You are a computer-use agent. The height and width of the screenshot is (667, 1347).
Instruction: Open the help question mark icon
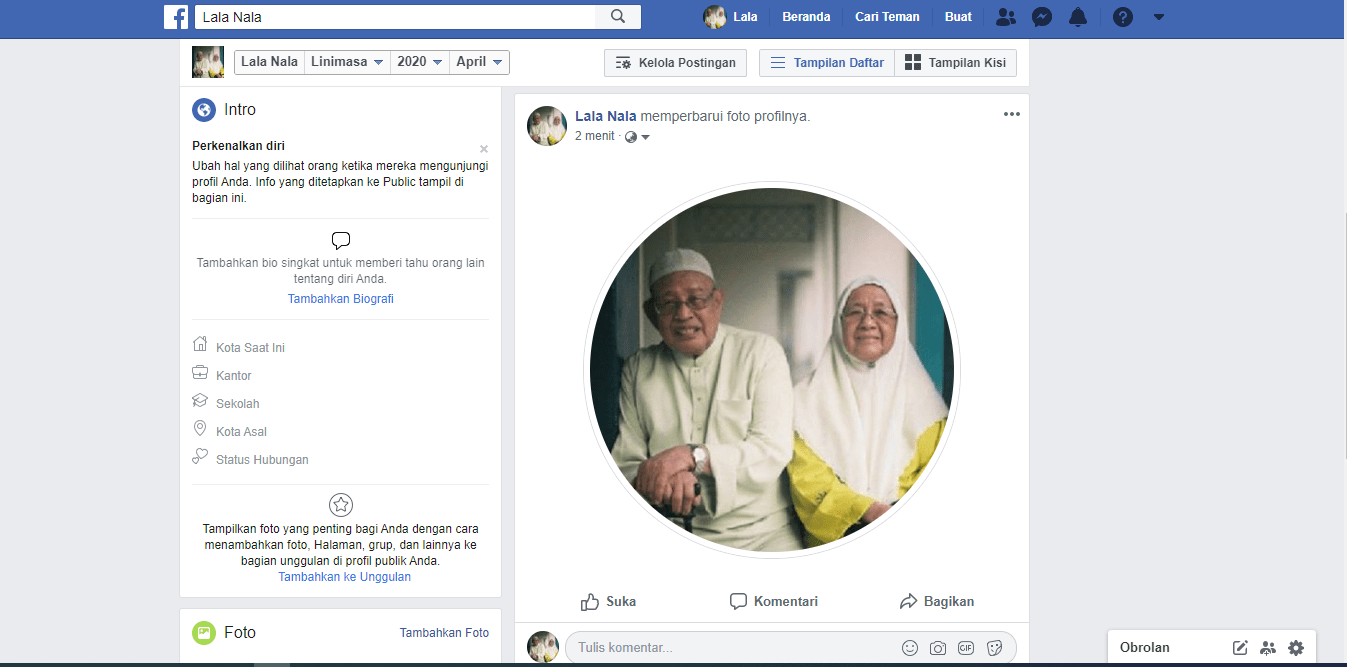1122,17
